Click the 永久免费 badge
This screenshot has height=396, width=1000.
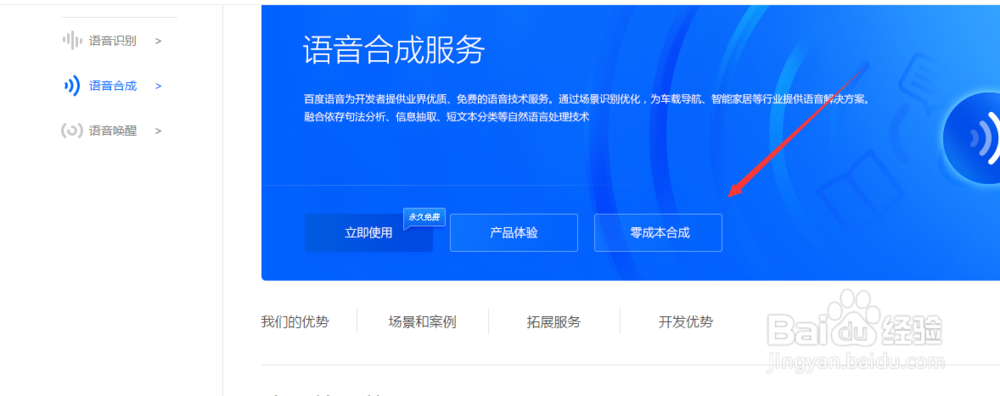pos(424,217)
